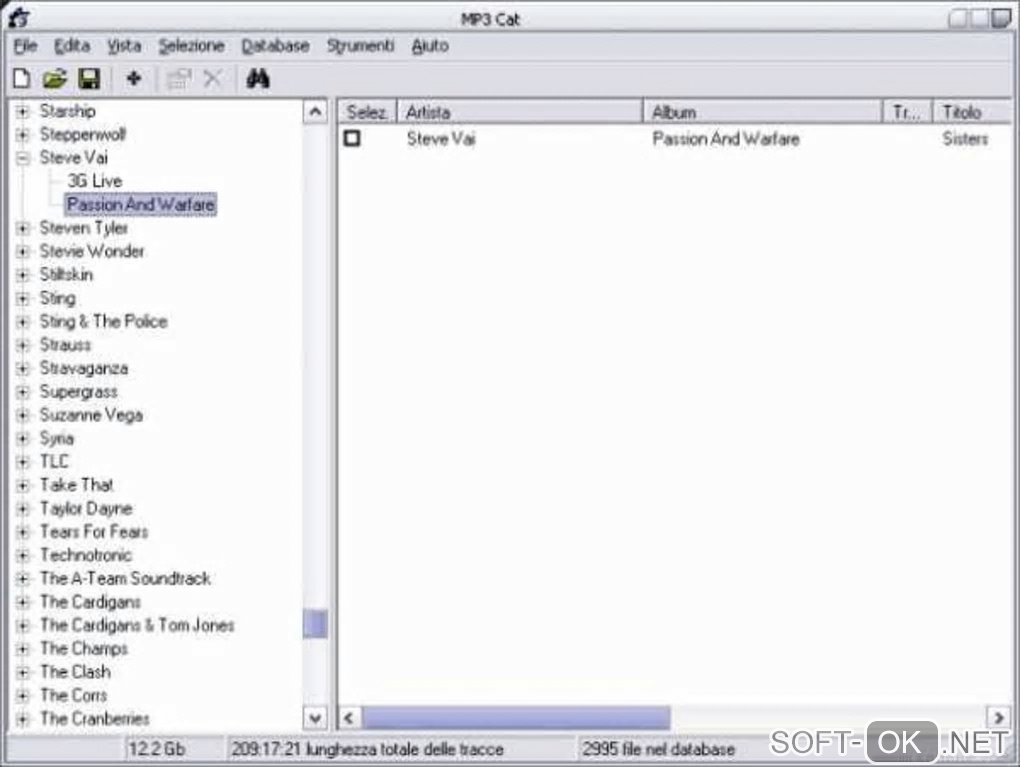Open the File menu
This screenshot has width=1020, height=767.
coord(25,46)
